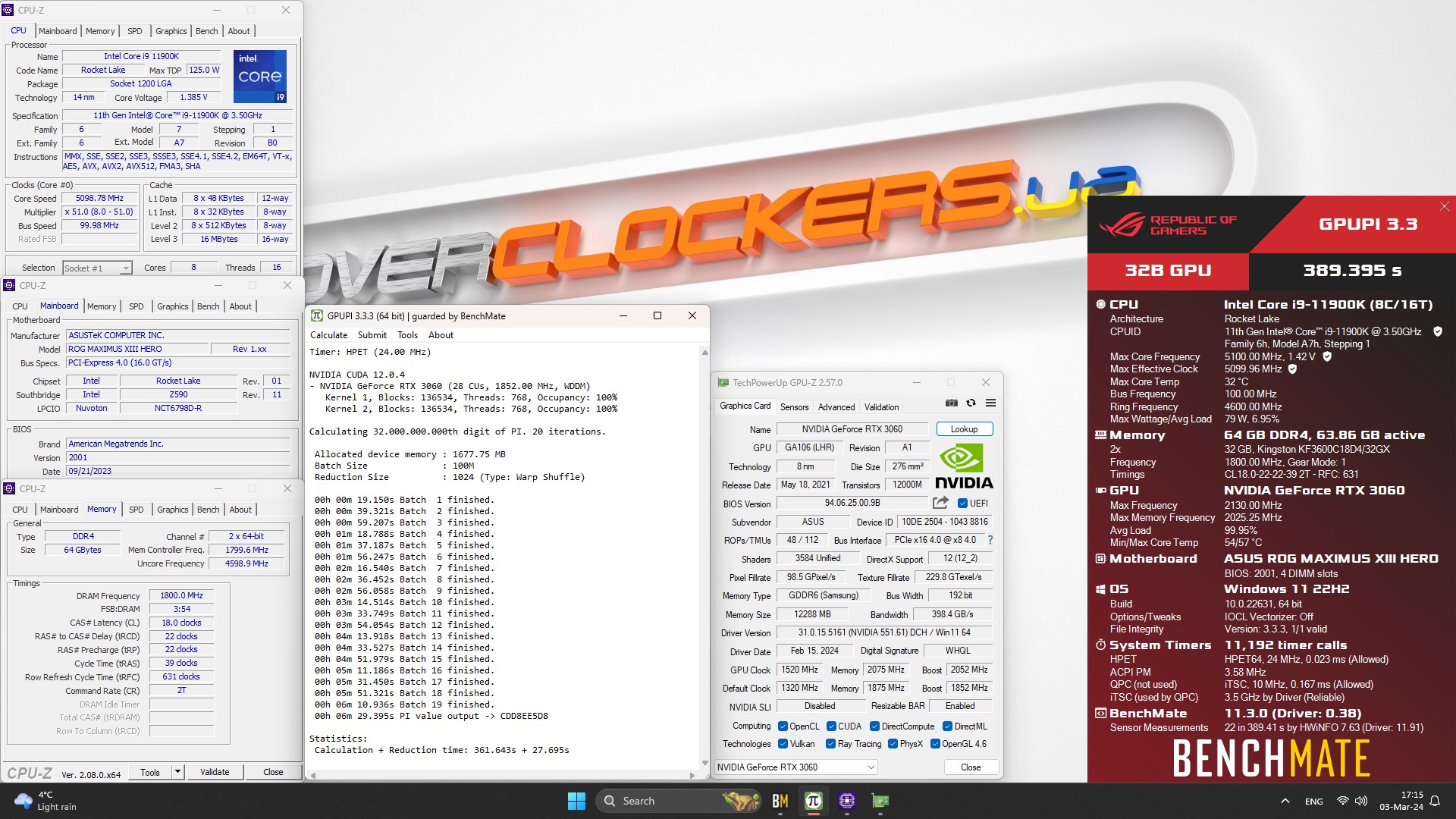The height and width of the screenshot is (819, 1456).
Task: Open volume control in system tray
Action: [1361, 801]
